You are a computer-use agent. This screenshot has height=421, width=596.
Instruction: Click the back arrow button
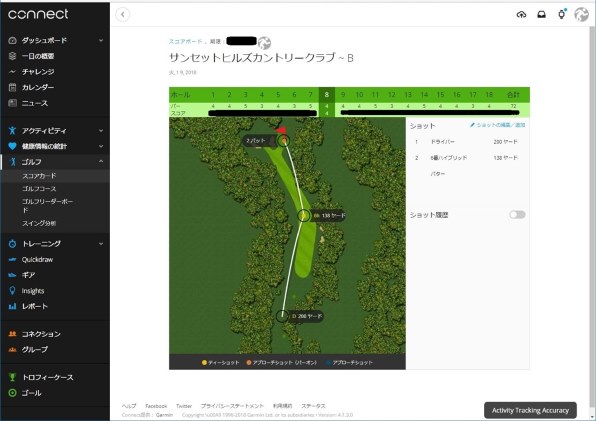(x=122, y=14)
